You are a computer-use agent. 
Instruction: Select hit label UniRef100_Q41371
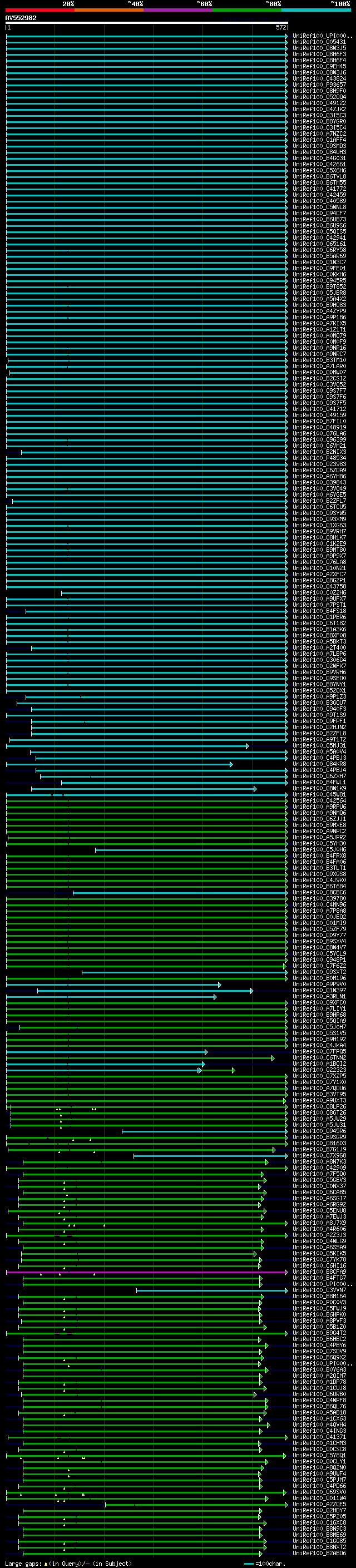(x=319, y=1437)
